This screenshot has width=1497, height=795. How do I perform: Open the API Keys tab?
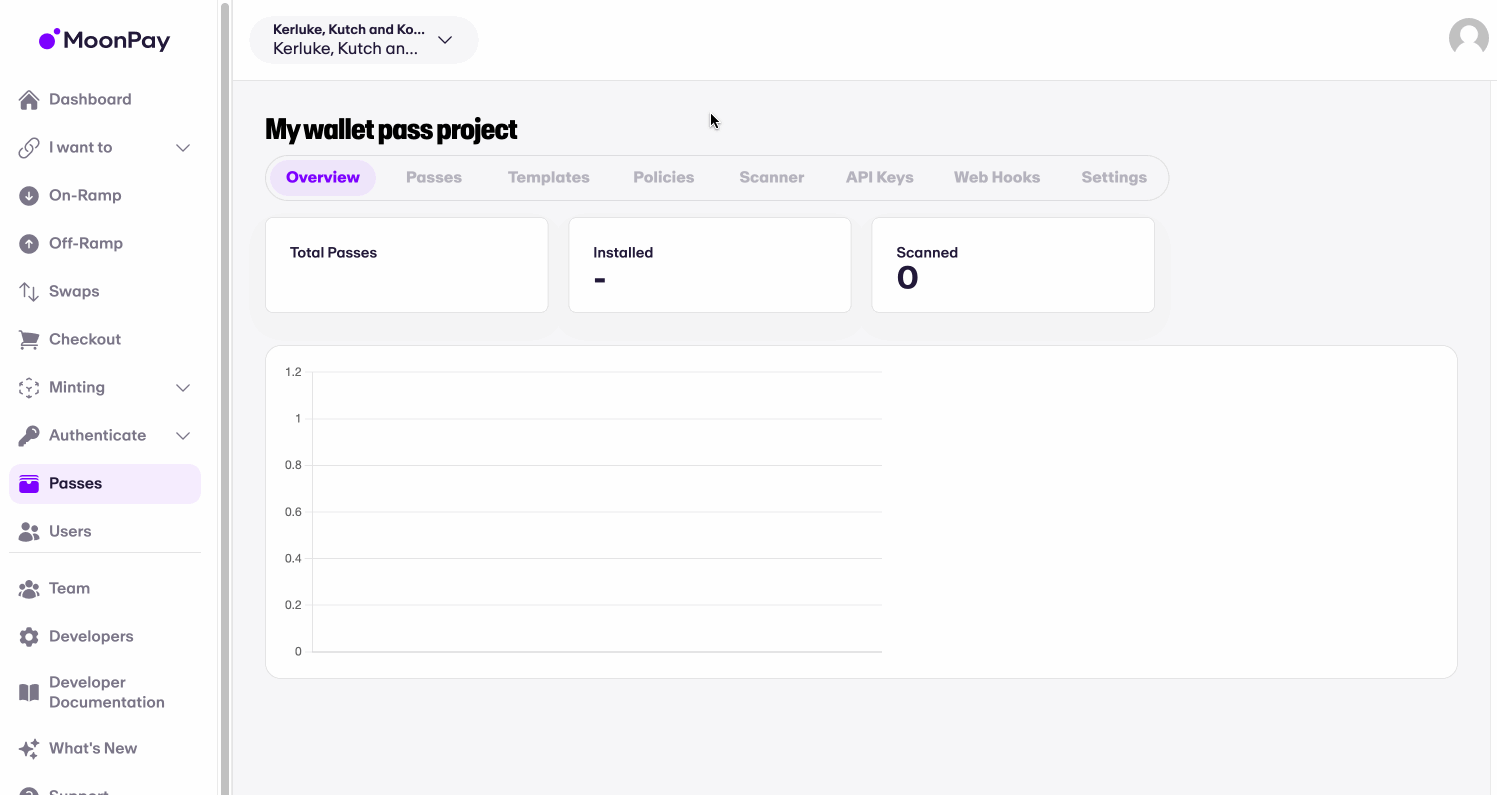click(x=879, y=178)
